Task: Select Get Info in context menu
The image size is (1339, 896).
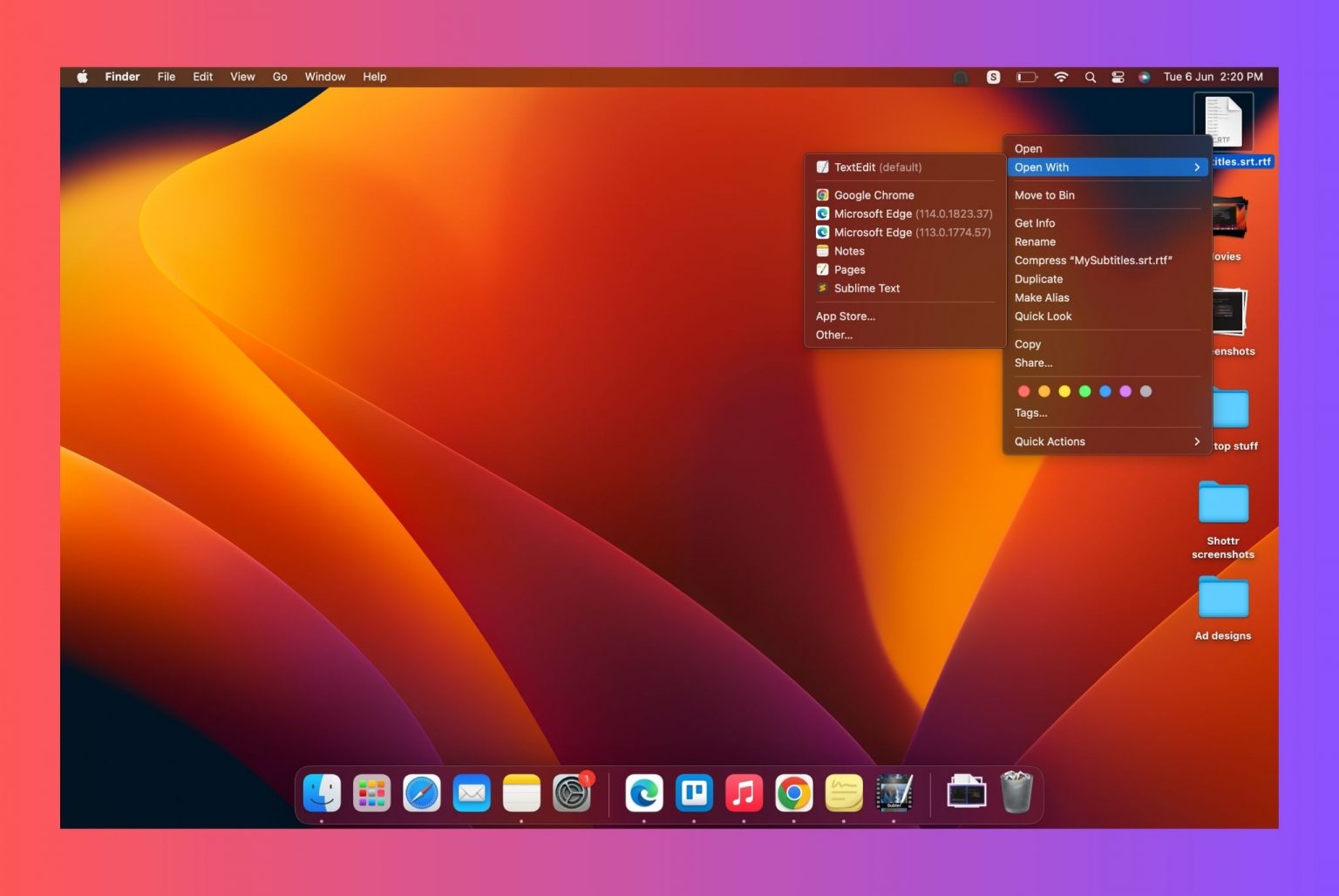Action: pyautogui.click(x=1035, y=223)
